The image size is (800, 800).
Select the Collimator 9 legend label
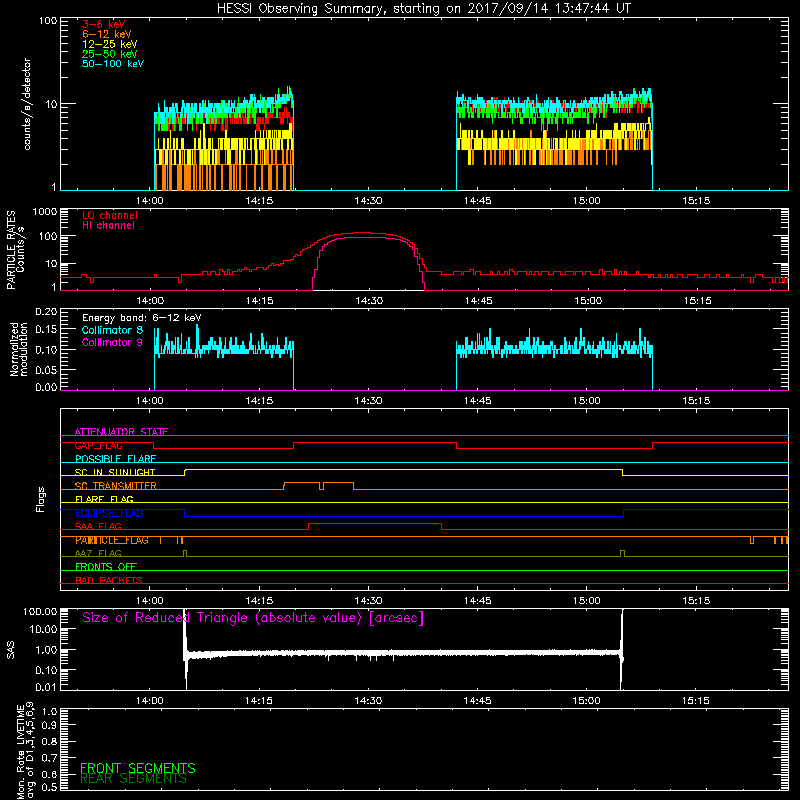112,342
